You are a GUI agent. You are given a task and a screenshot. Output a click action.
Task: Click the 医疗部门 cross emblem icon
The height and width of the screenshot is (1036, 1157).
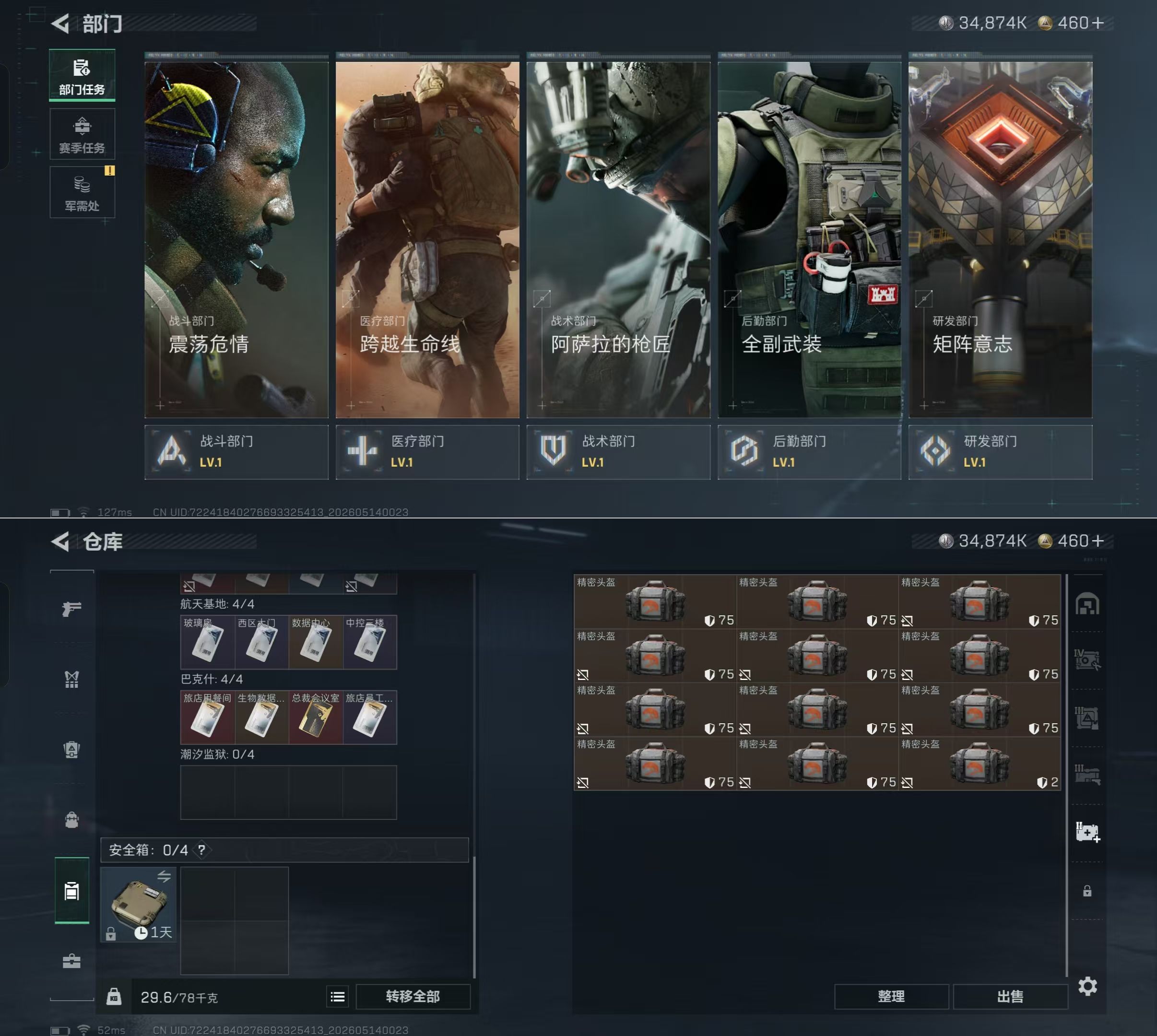pyautogui.click(x=362, y=451)
